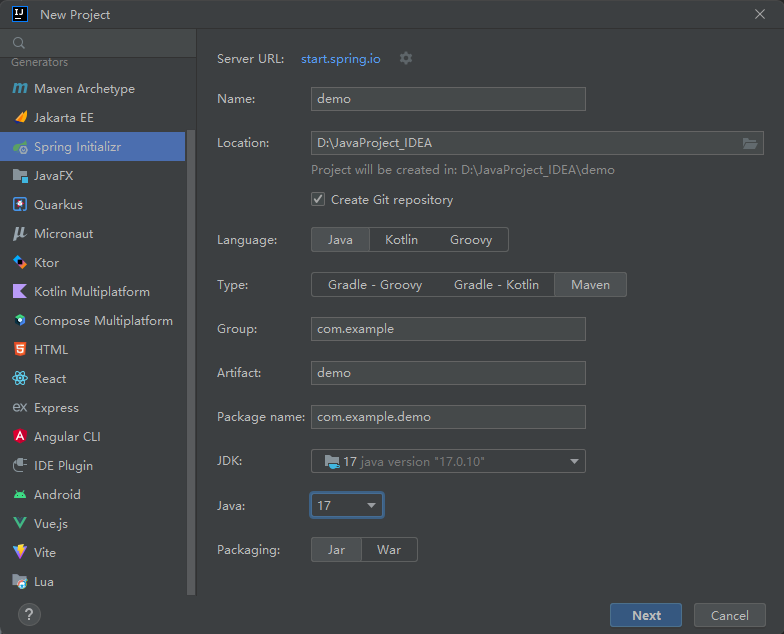Select Micronaut generator

click(x=93, y=234)
